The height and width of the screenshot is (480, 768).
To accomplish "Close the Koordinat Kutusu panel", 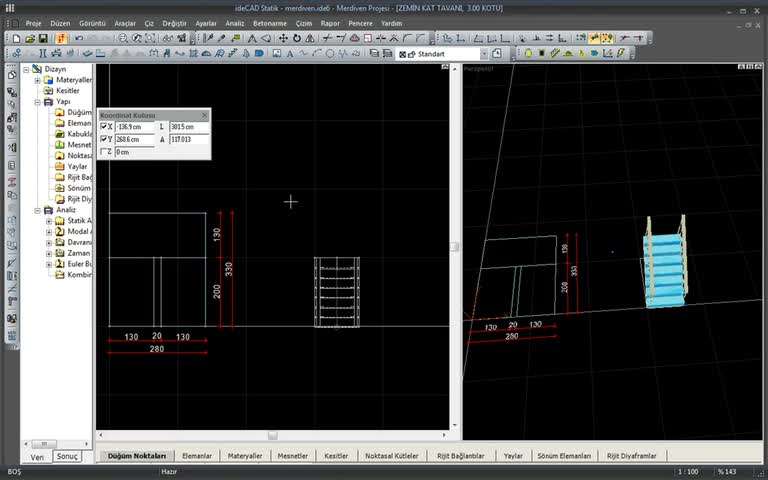I will tap(205, 115).
